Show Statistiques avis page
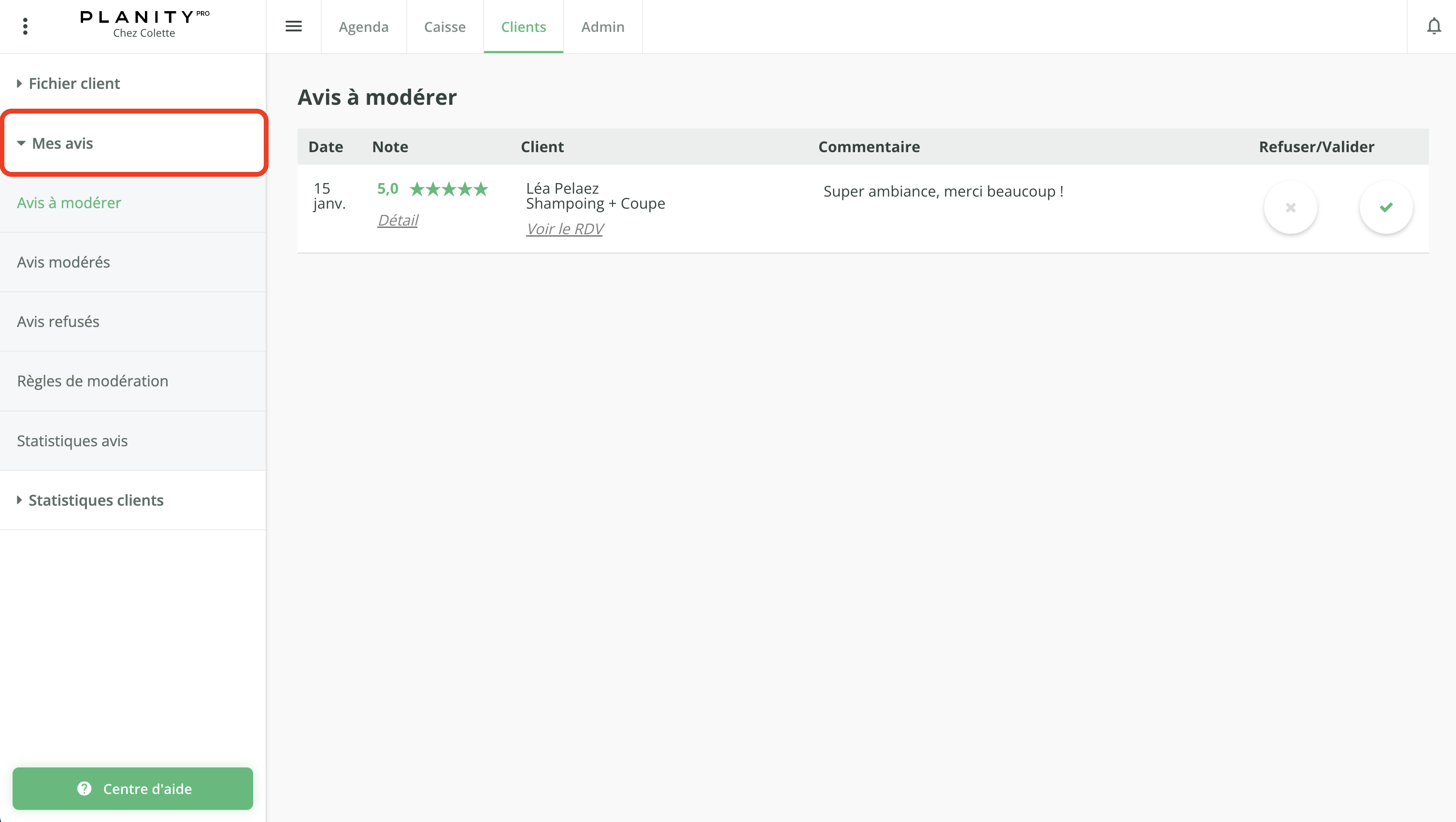1456x822 pixels. click(x=72, y=440)
